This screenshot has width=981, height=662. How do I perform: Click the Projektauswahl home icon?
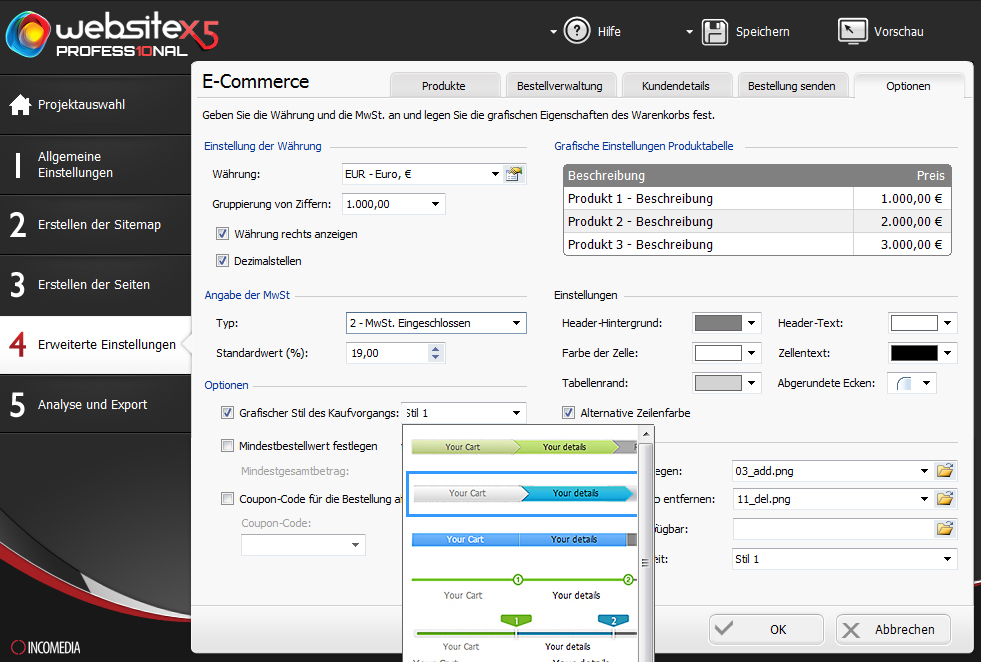point(20,104)
